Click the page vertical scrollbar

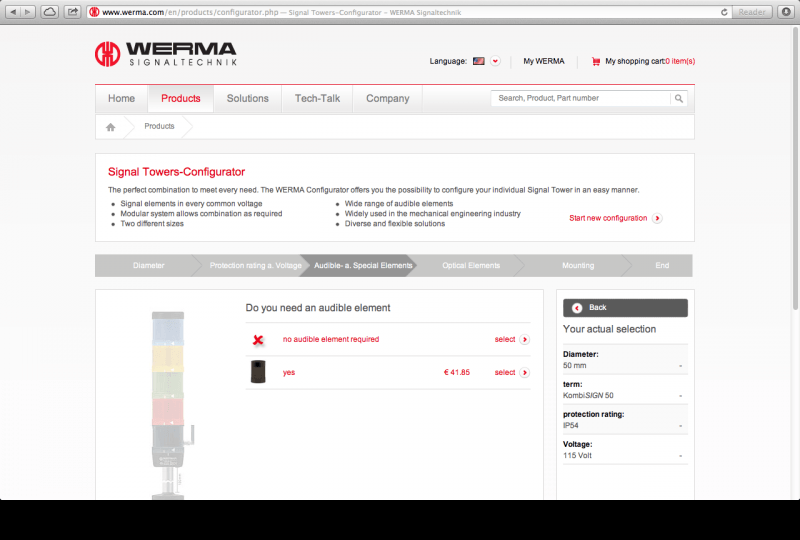pos(795,168)
